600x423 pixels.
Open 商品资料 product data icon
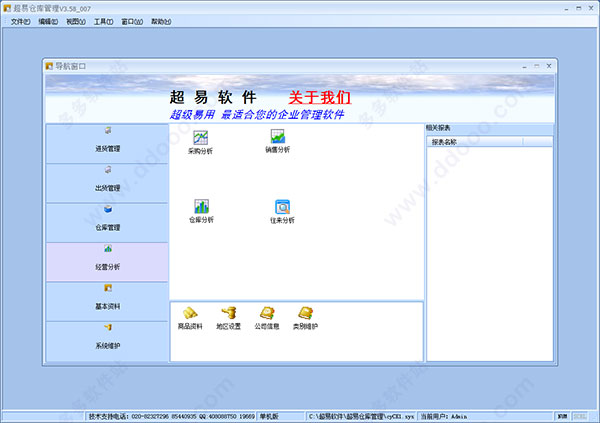coord(190,318)
